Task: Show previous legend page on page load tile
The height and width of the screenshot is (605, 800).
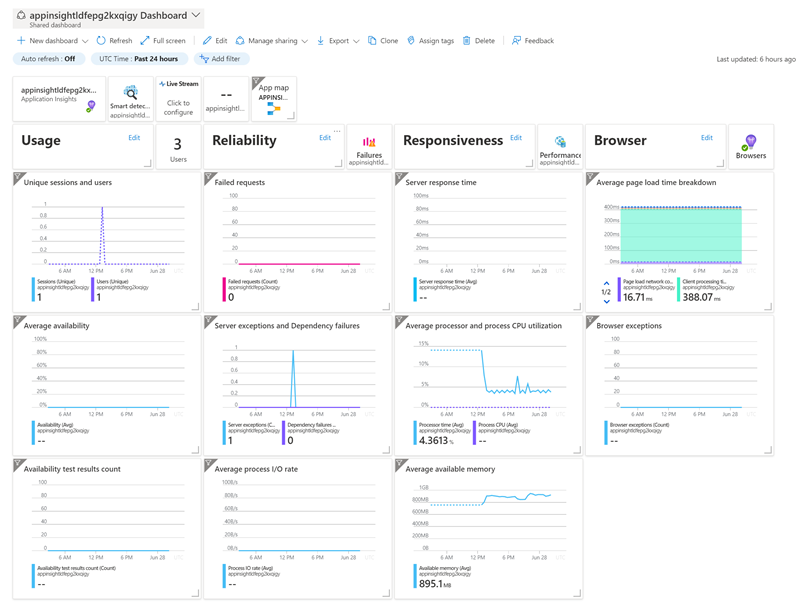Action: tap(606, 283)
